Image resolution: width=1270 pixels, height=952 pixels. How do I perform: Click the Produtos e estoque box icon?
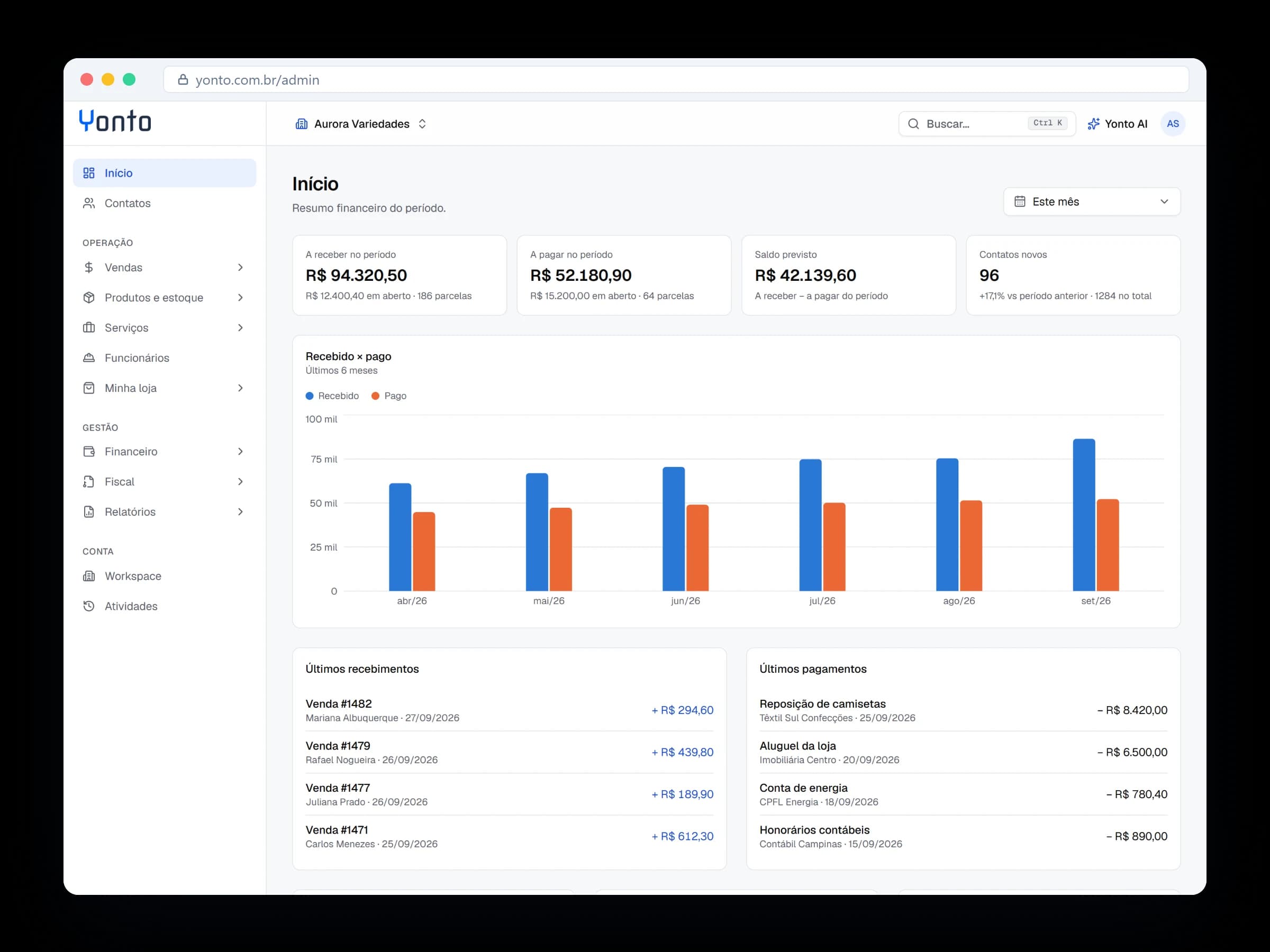[89, 297]
